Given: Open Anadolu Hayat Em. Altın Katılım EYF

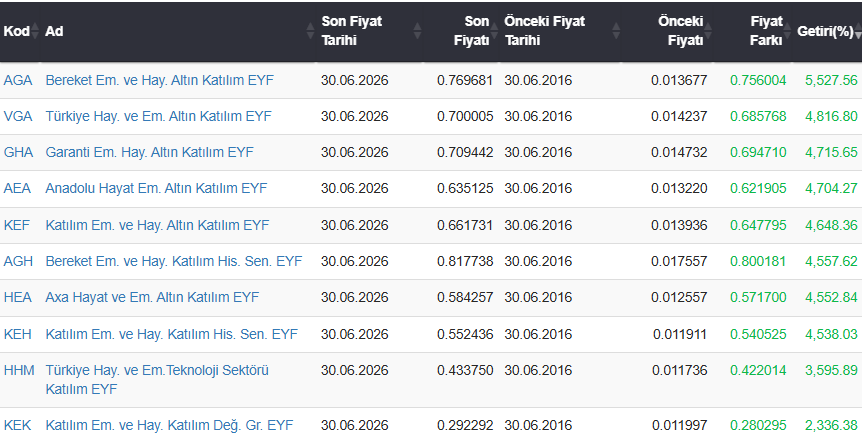Looking at the screenshot, I should (156, 189).
